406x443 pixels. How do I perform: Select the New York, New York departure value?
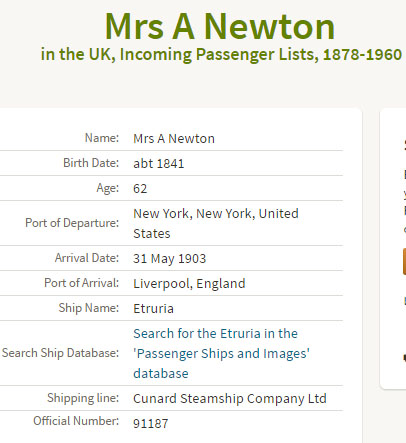click(216, 223)
